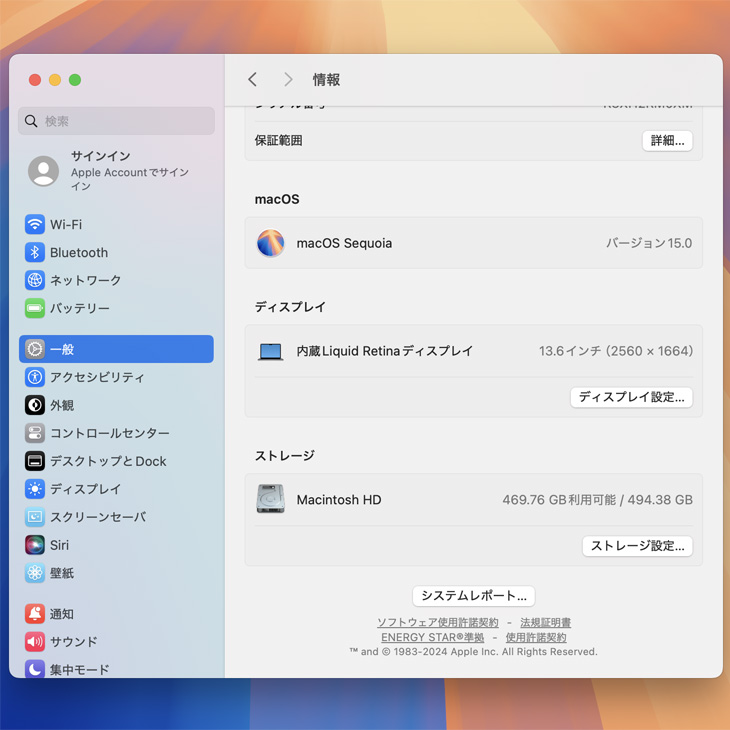
Task: Go back with the left chevron
Action: [253, 80]
